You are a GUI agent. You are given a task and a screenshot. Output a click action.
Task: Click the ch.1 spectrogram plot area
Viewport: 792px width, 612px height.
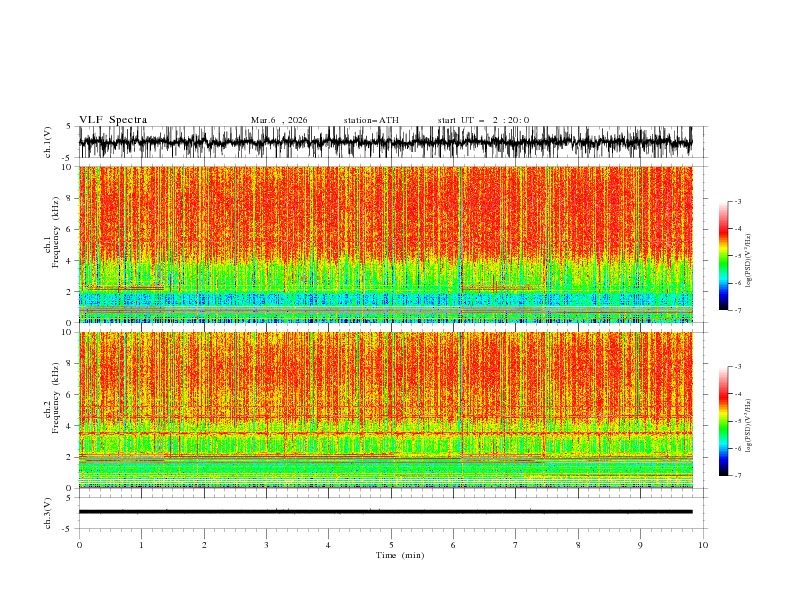pos(385,244)
